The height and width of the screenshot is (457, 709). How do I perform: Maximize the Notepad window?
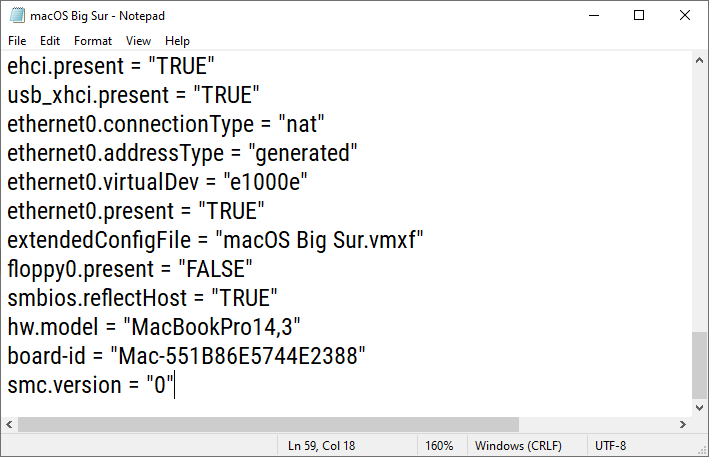pyautogui.click(x=639, y=16)
